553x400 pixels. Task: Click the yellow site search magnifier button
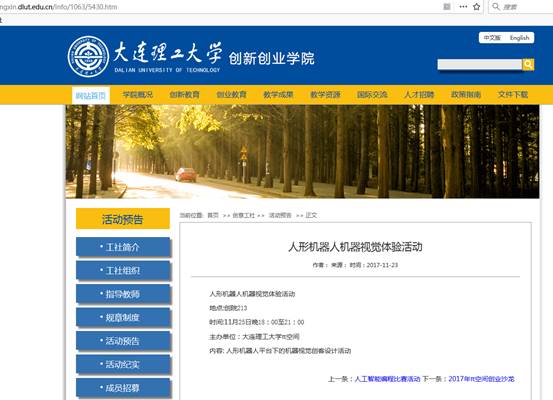pos(528,64)
